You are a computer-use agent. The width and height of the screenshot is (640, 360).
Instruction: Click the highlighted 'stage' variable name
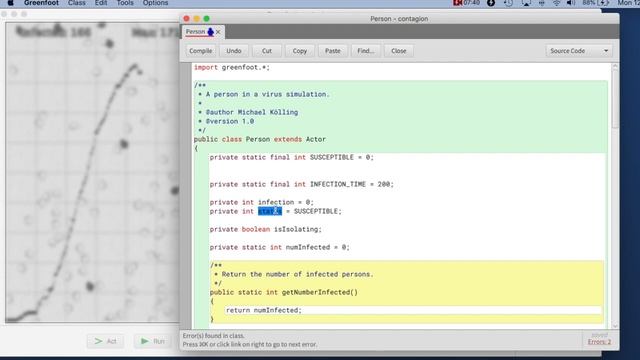tap(270, 211)
